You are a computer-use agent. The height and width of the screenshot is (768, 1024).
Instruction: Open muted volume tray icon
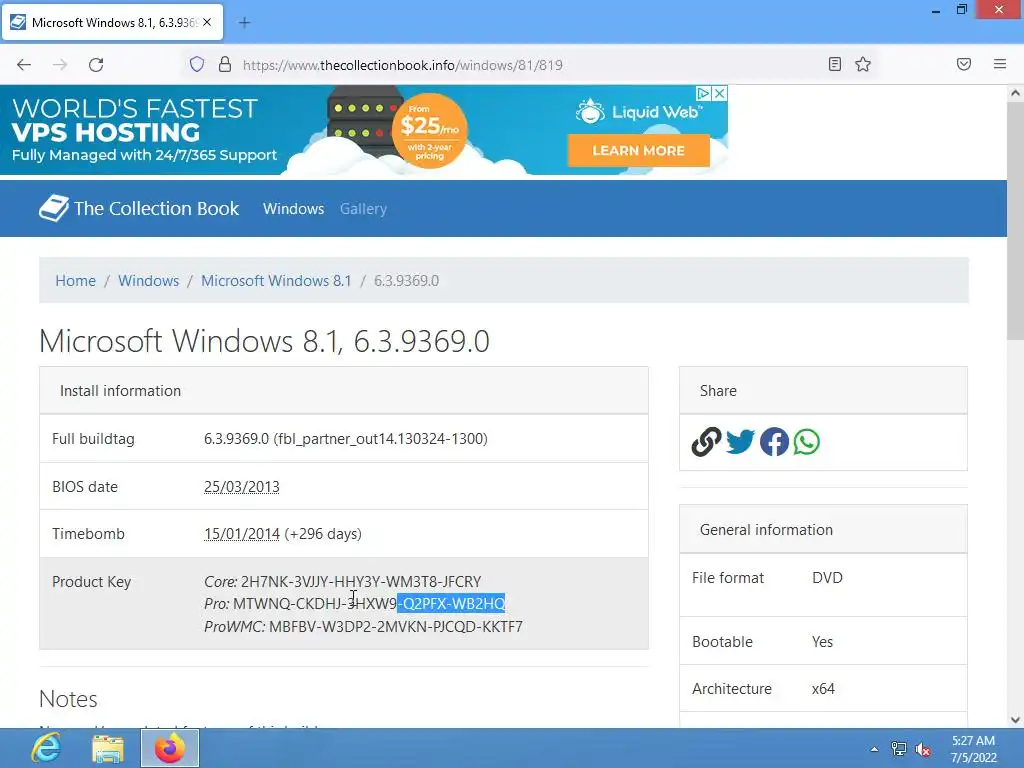tap(923, 749)
